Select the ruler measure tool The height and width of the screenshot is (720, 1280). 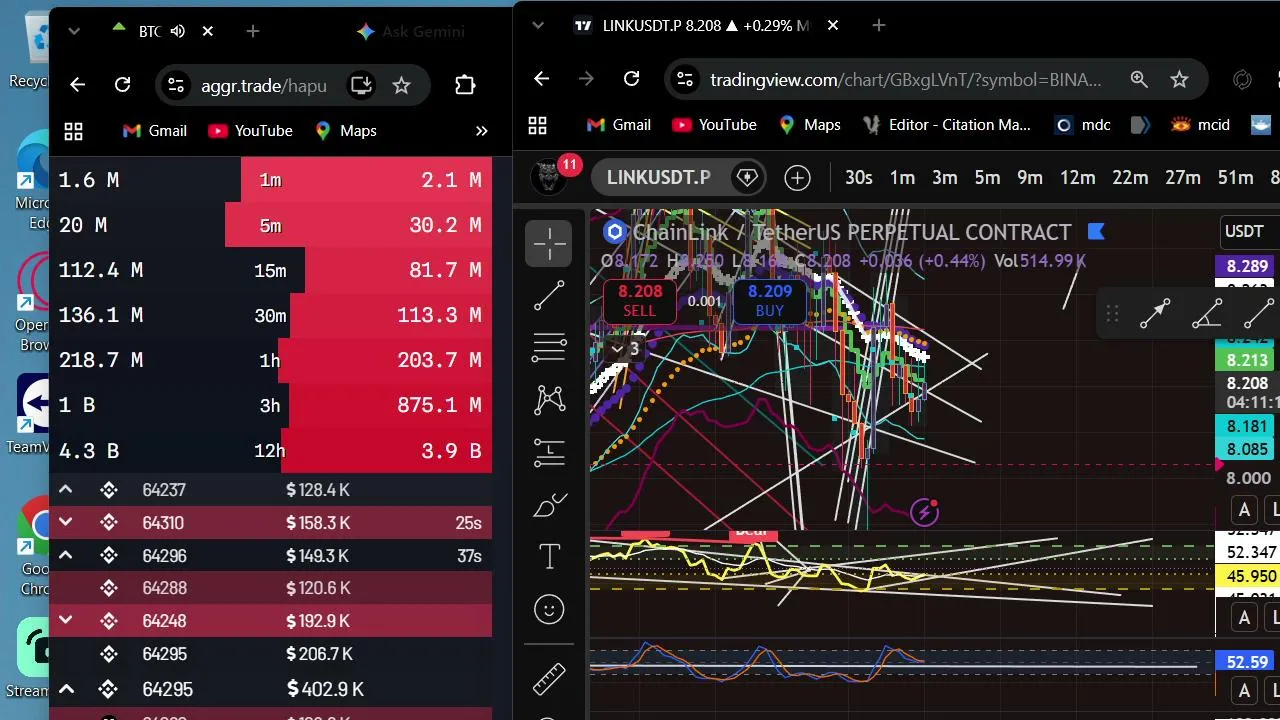click(549, 679)
